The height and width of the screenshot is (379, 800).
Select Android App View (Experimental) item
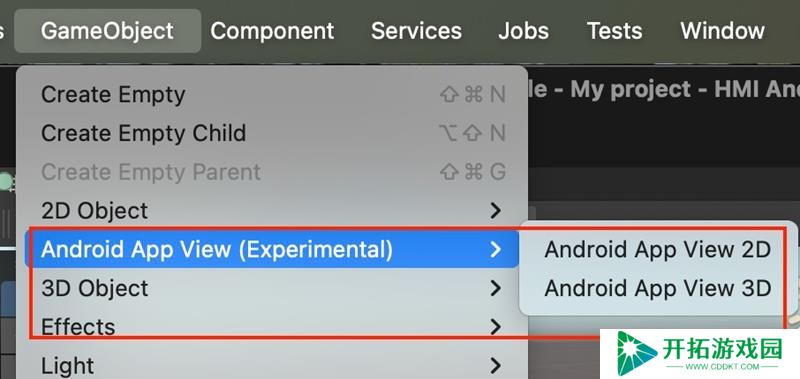tap(272, 249)
